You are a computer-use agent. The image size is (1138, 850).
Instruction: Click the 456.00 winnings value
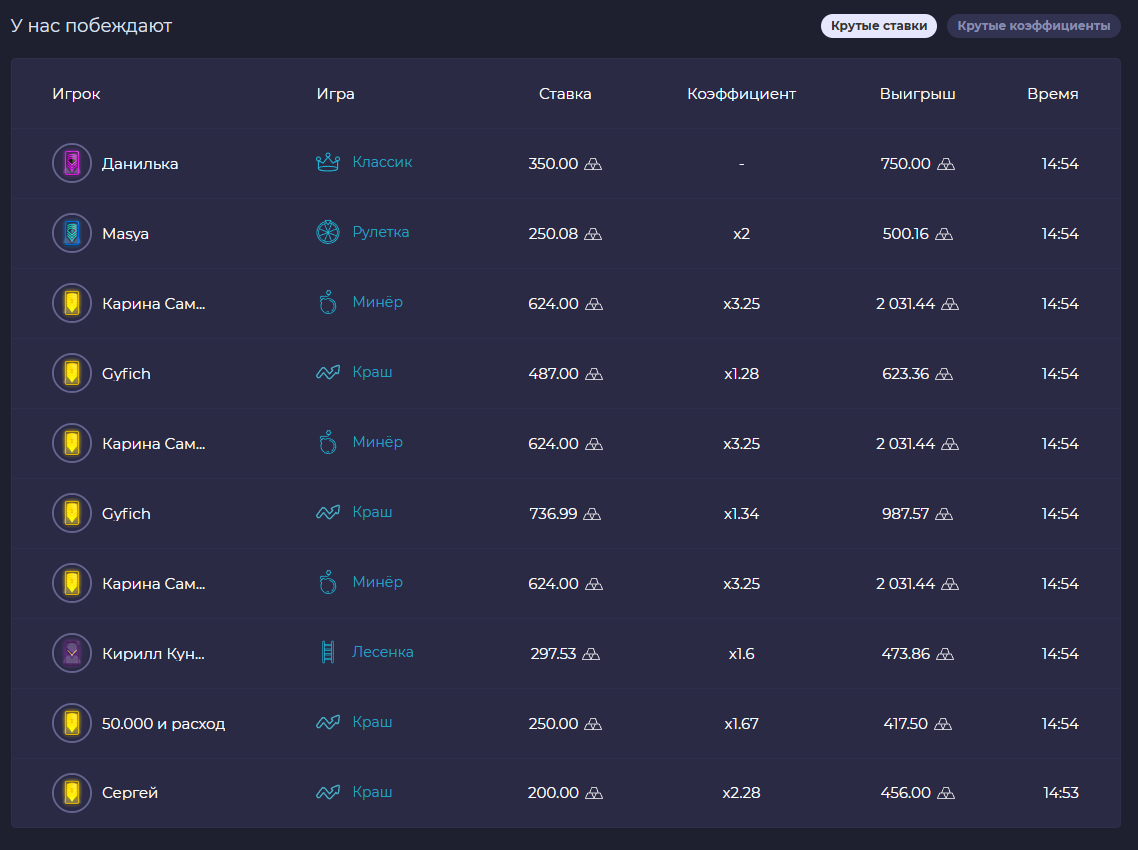click(905, 793)
